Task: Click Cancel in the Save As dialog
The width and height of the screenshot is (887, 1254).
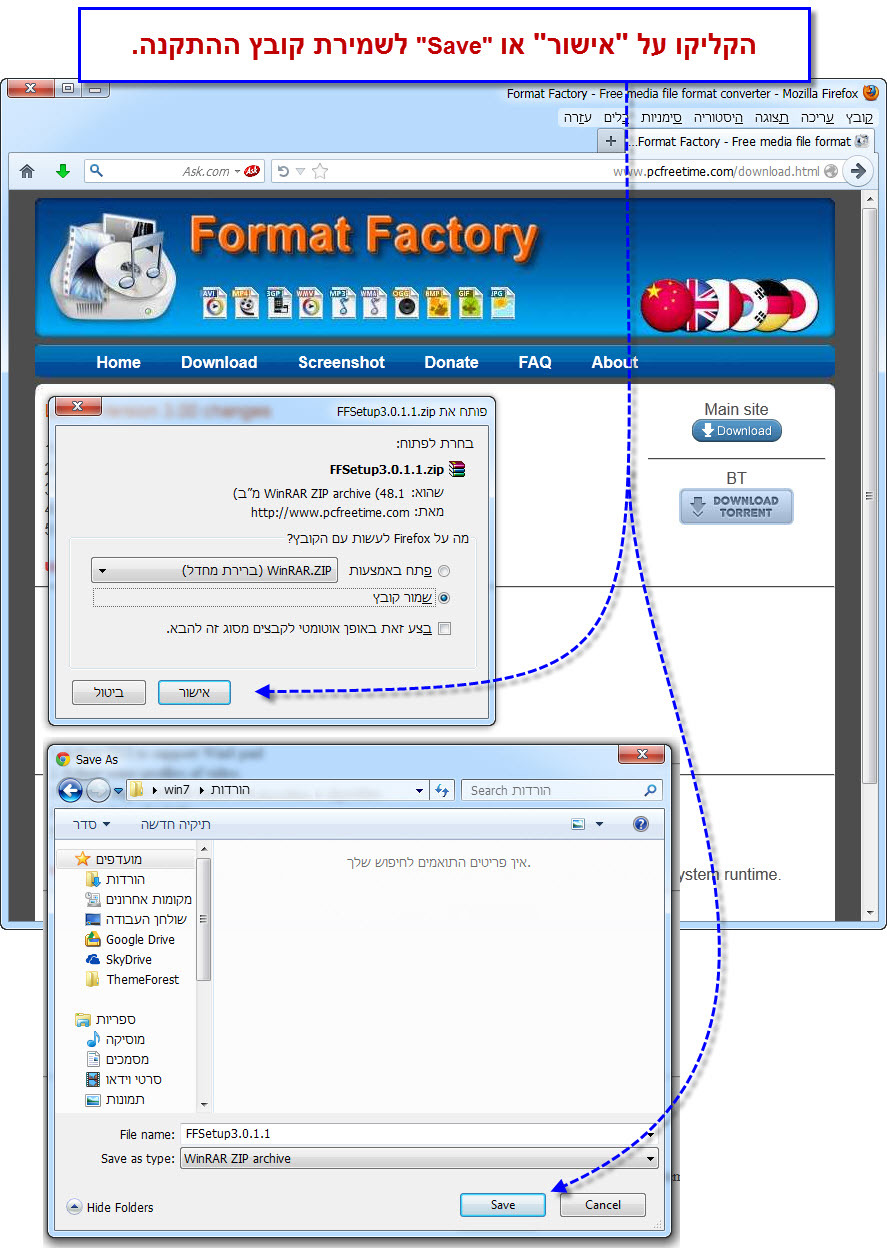Action: pyautogui.click(x=603, y=1204)
